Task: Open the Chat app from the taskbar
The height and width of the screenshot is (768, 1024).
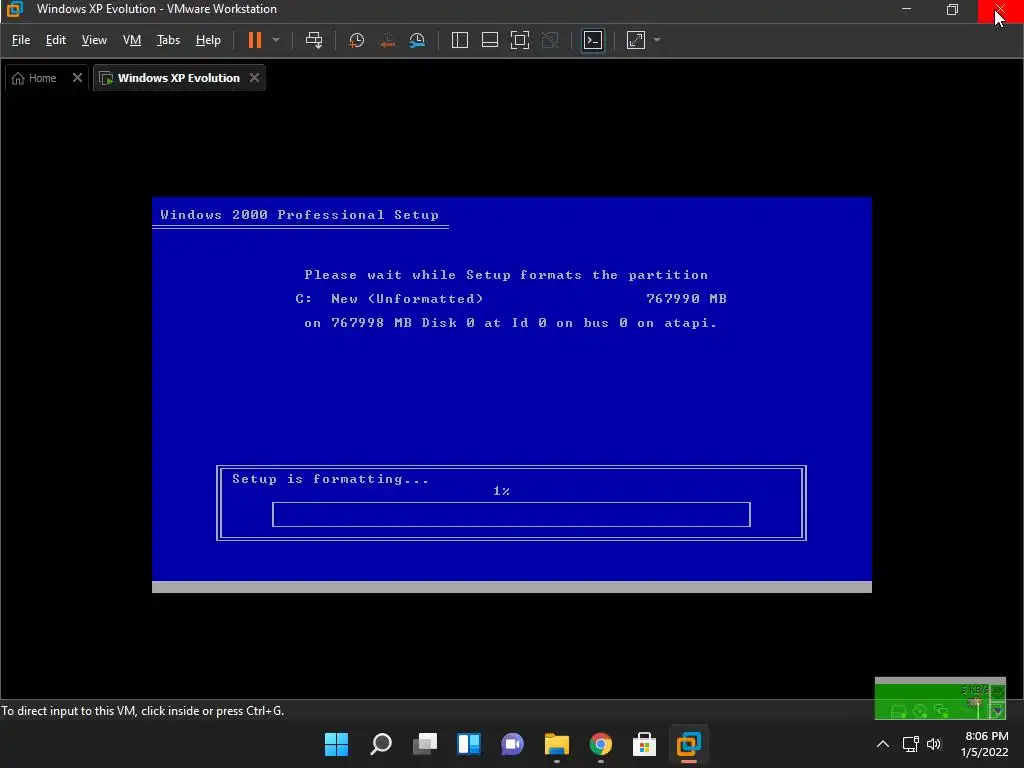Action: [x=513, y=744]
